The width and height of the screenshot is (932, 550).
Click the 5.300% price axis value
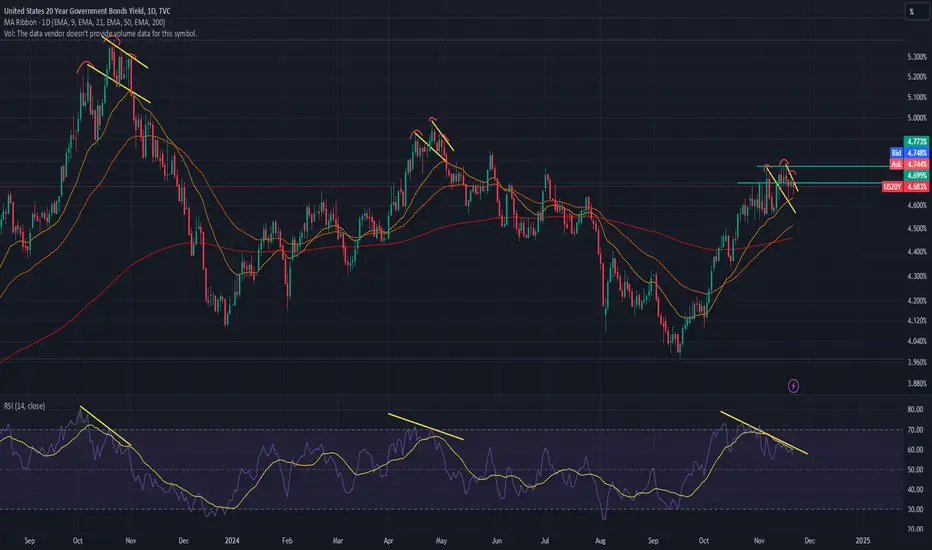click(x=917, y=57)
